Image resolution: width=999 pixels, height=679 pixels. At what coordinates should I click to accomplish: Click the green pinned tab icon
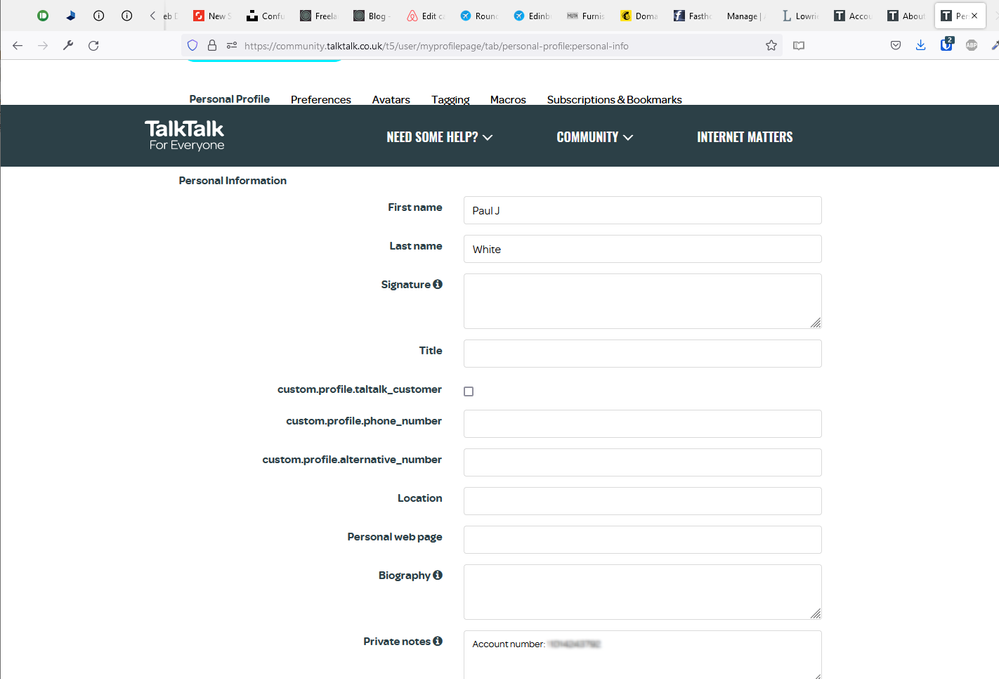(43, 15)
